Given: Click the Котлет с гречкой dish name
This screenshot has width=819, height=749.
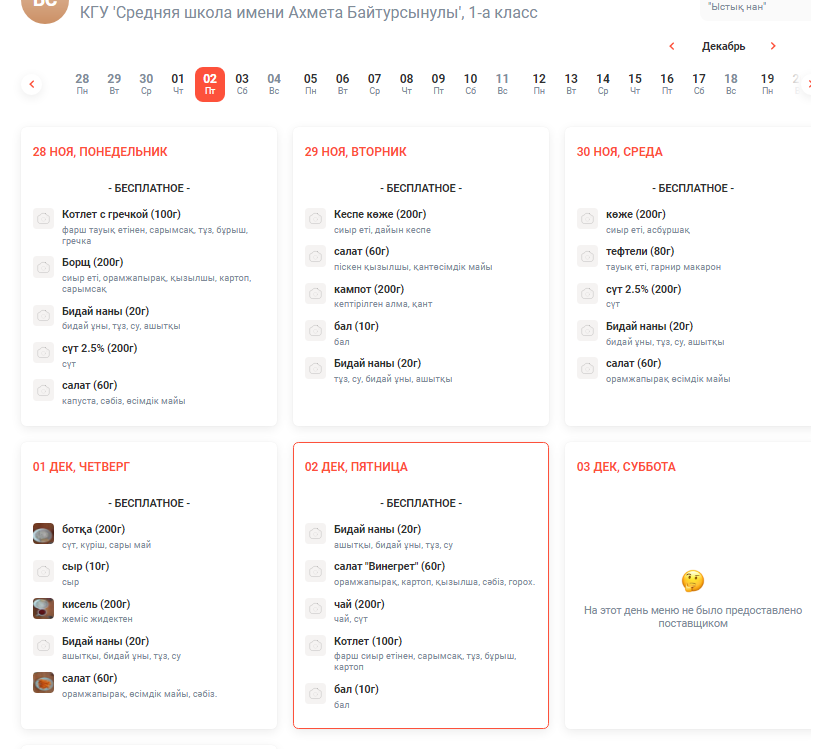Looking at the screenshot, I should tap(121, 214).
